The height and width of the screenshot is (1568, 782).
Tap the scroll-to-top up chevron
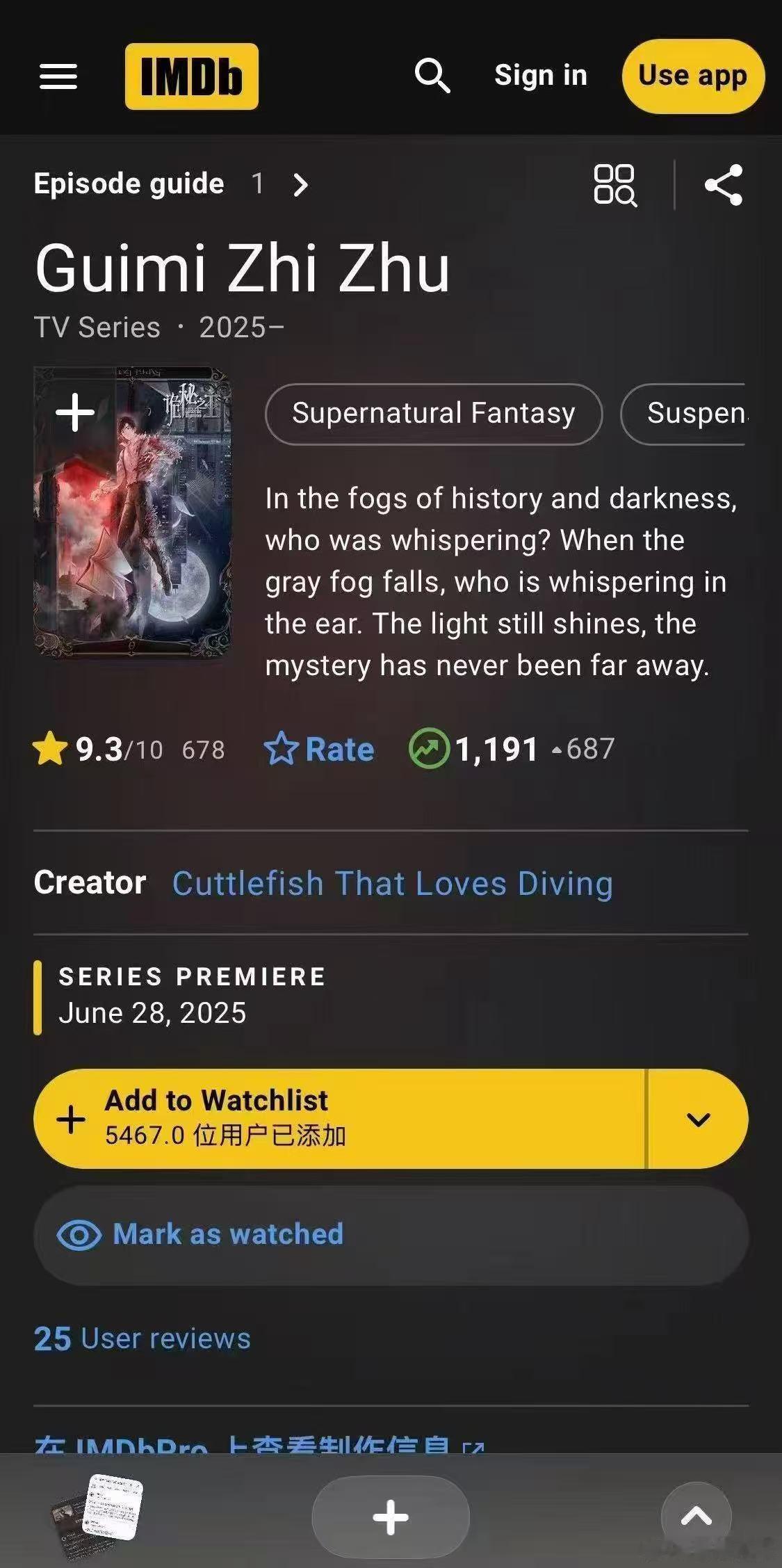click(x=697, y=1517)
